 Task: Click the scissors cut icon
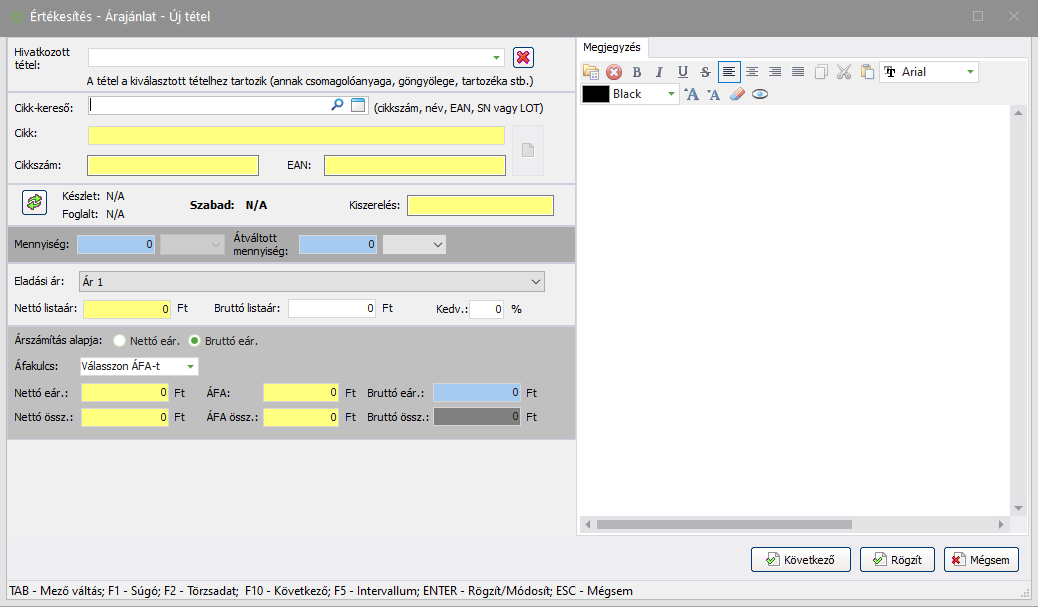click(843, 72)
